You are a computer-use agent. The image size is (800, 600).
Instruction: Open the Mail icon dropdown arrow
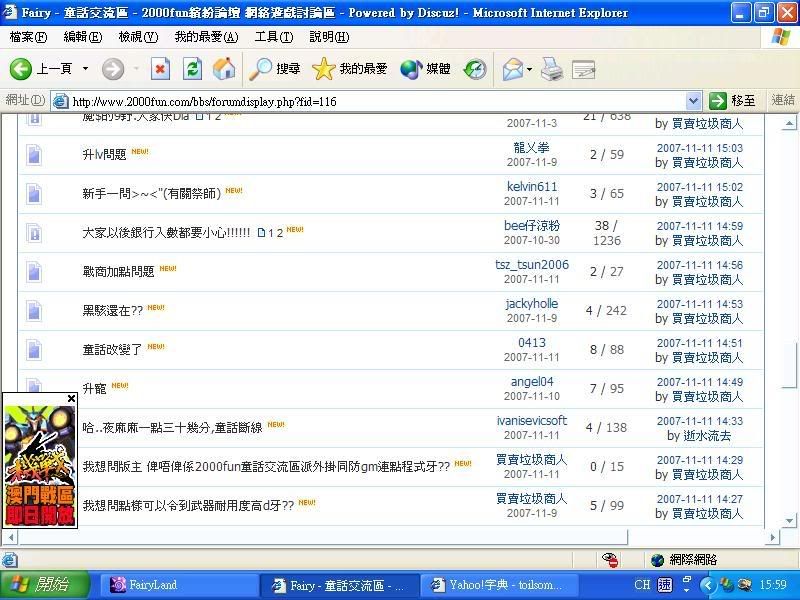(529, 69)
